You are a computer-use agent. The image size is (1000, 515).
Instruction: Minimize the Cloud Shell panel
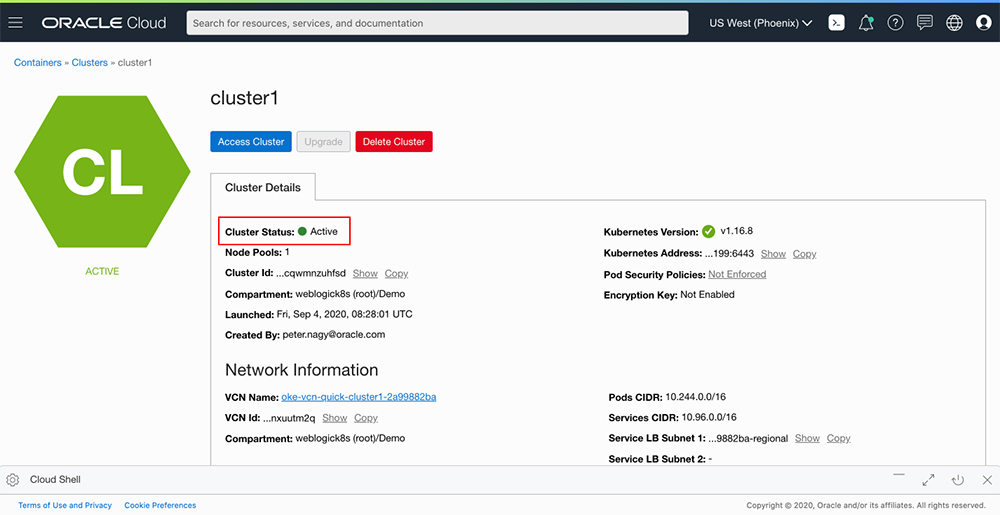[899, 475]
